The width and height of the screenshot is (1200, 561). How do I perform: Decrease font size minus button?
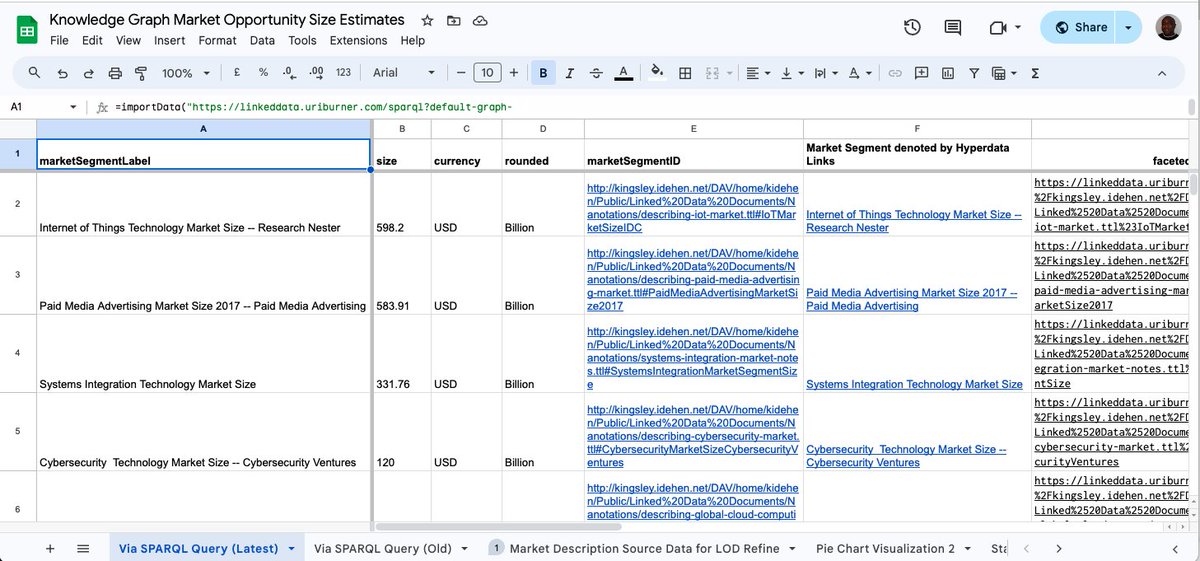pyautogui.click(x=461, y=73)
